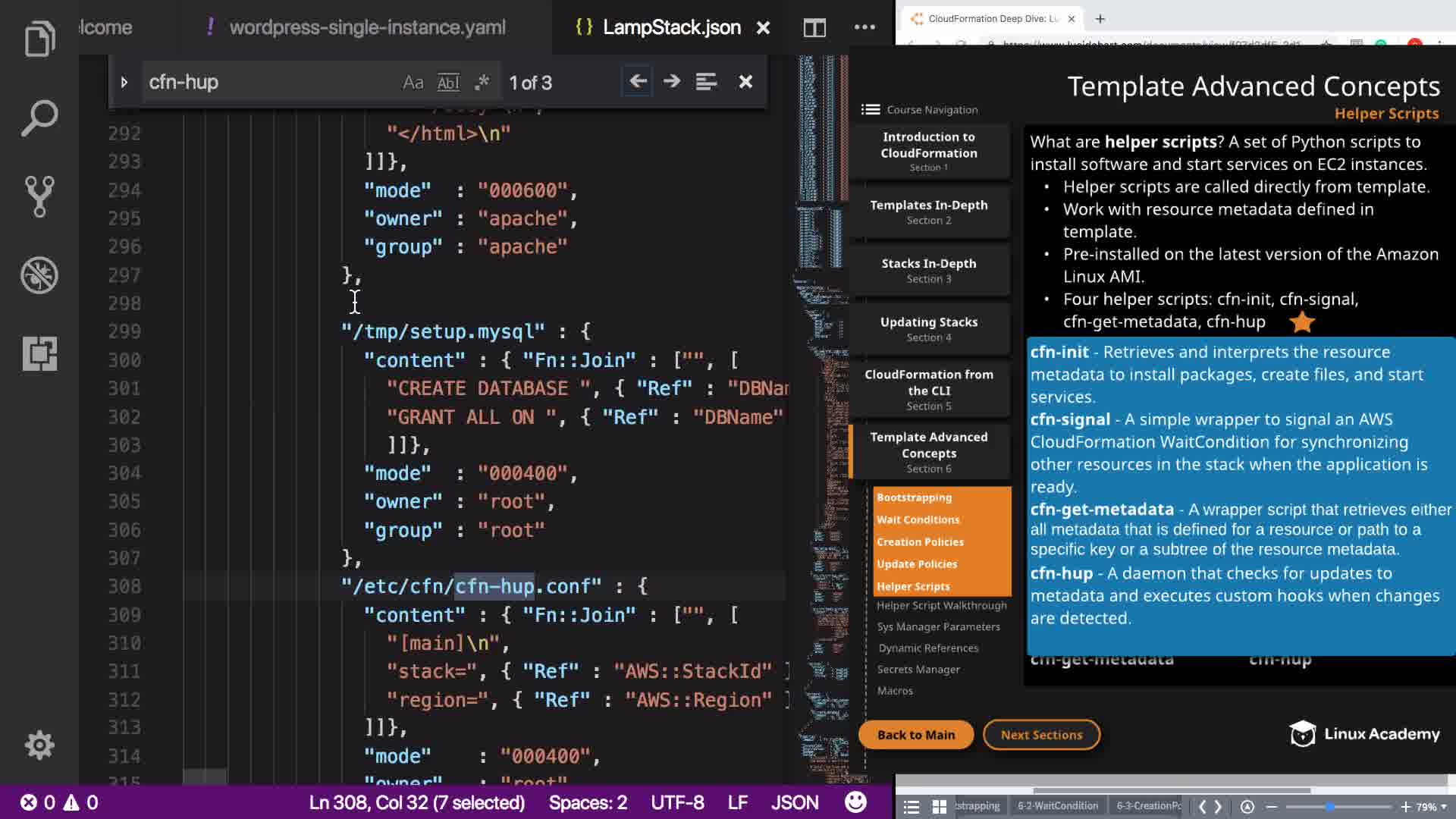Open the Explorer files panel

coord(39,38)
